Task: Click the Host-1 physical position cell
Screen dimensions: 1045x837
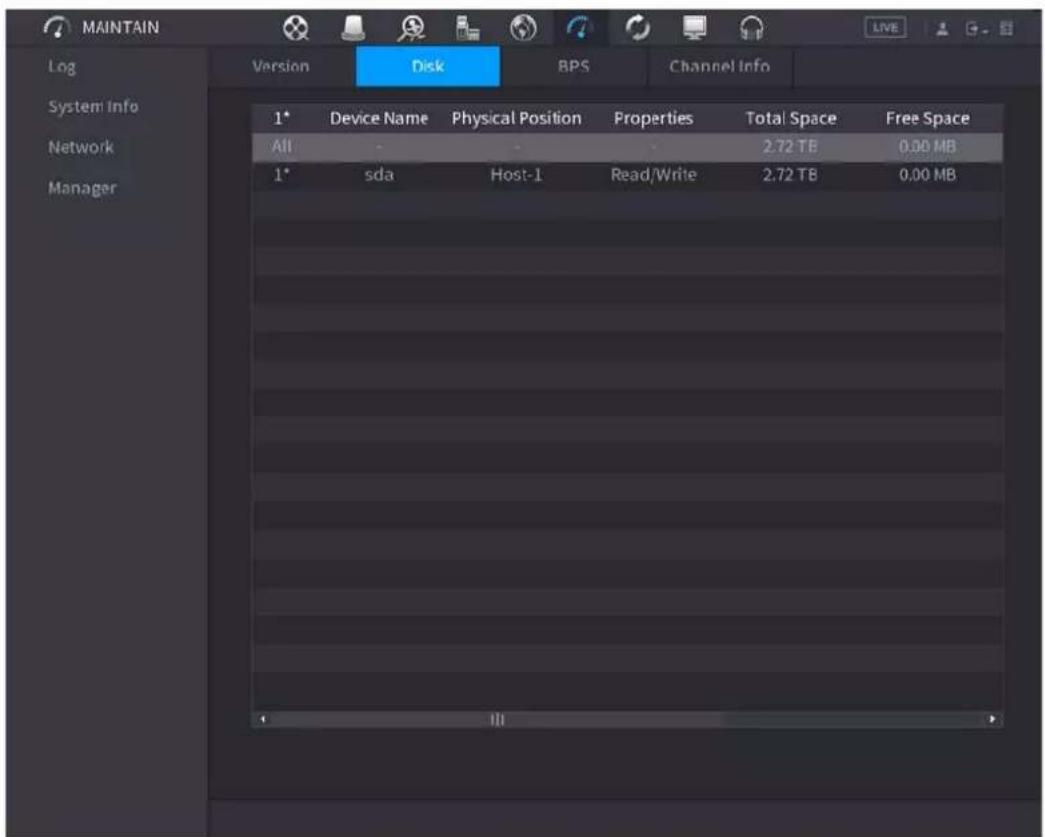Action: [x=517, y=175]
